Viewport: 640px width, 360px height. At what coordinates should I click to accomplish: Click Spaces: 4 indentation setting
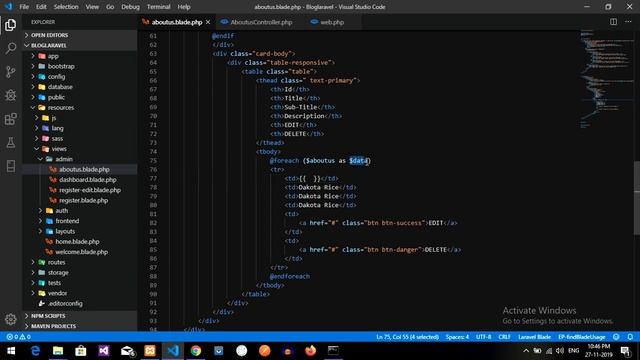457,337
